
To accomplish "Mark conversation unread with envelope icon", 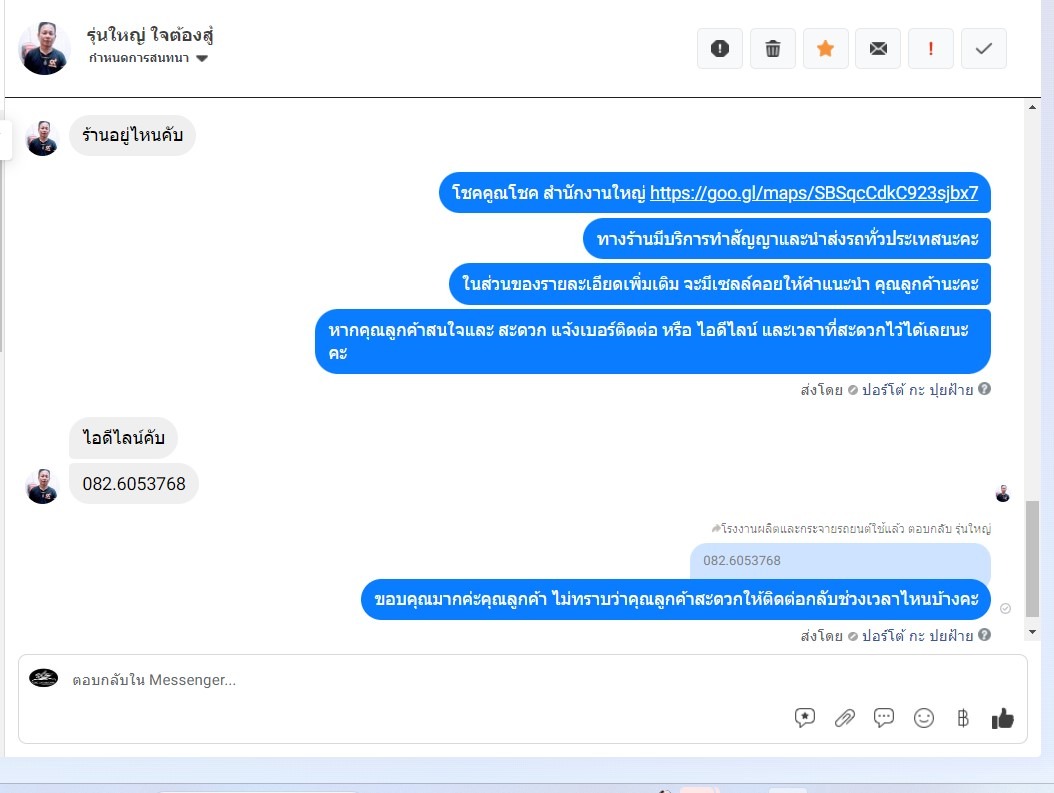I will pyautogui.click(x=878, y=48).
